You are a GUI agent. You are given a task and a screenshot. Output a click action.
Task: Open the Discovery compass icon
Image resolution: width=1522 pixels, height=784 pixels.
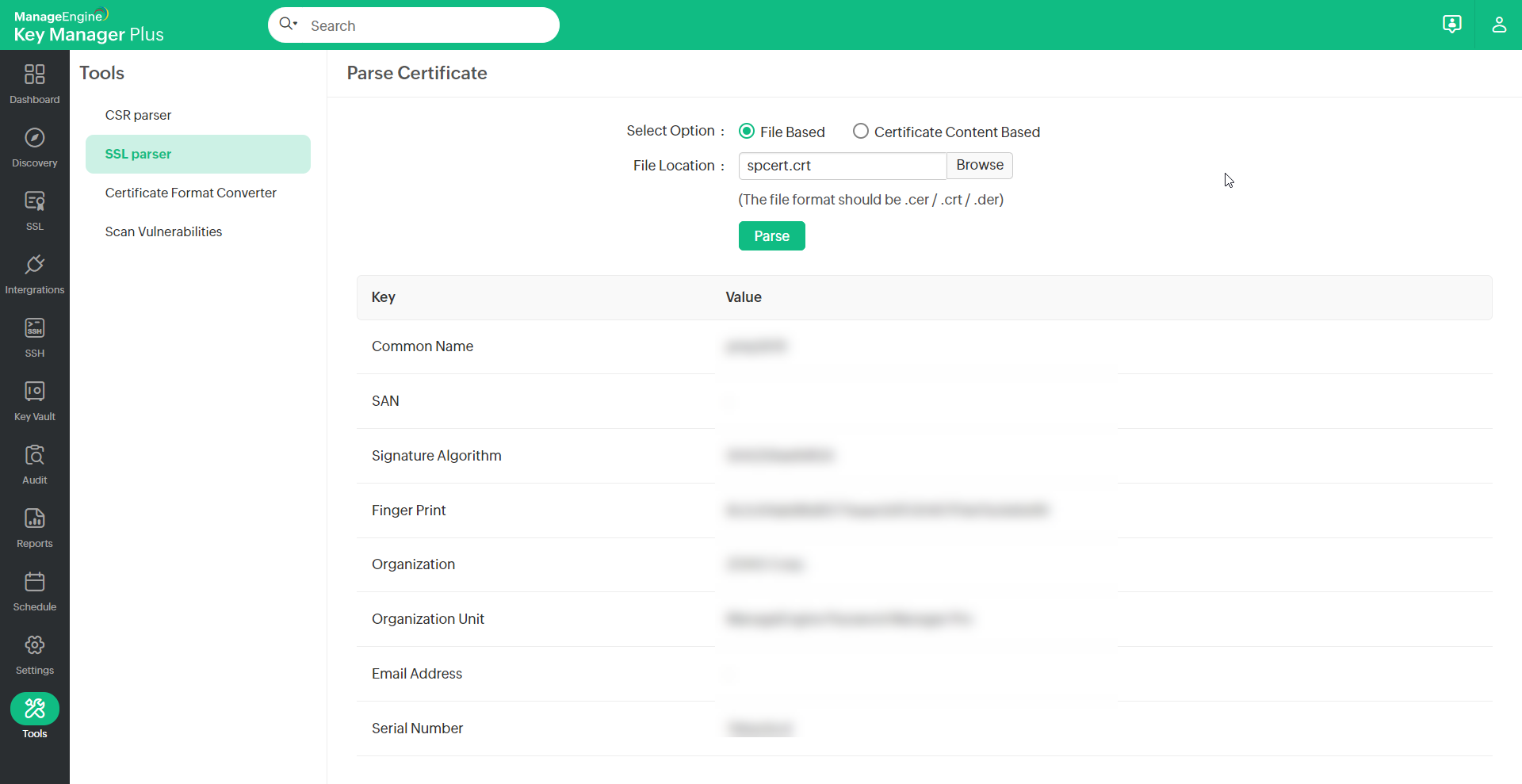(x=35, y=138)
